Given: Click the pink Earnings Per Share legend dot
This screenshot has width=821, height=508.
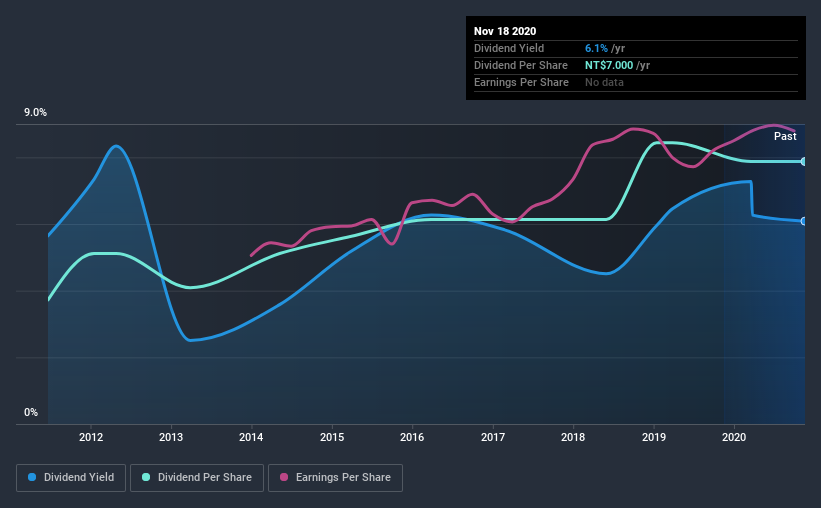Looking at the screenshot, I should pyautogui.click(x=284, y=477).
